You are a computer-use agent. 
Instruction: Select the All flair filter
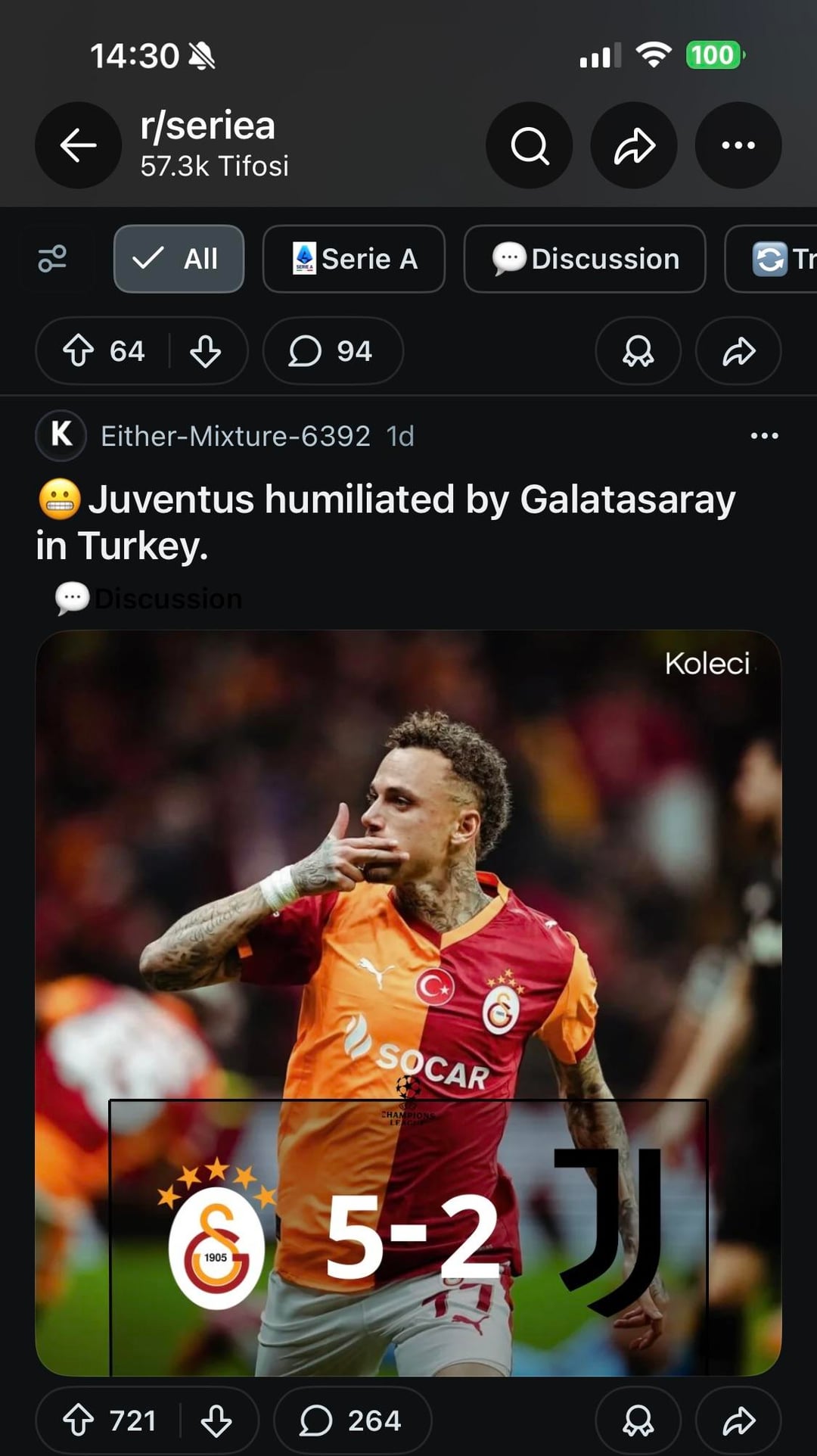point(179,259)
